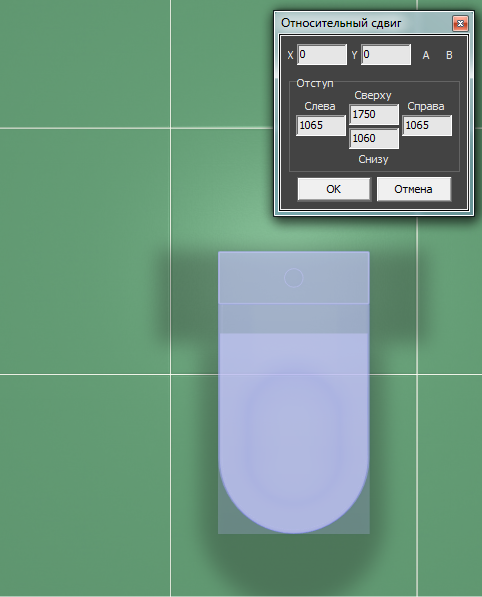This screenshot has width=482, height=597.
Task: Select the B option in dialog
Action: 449,55
